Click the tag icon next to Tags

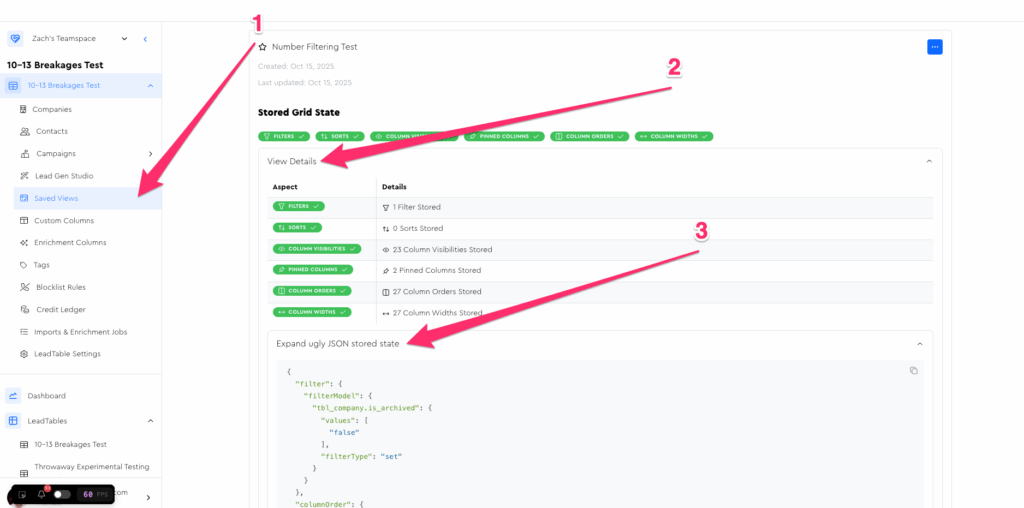25,265
